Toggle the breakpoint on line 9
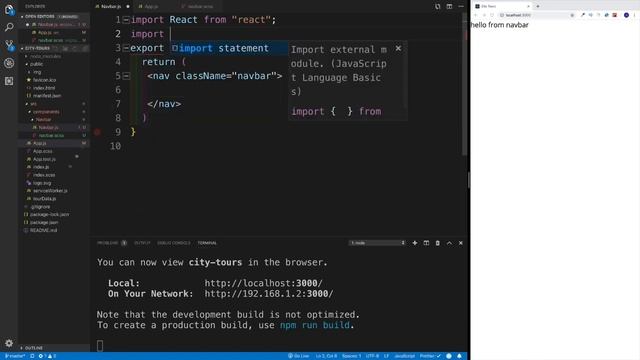The image size is (640, 360). [x=97, y=132]
